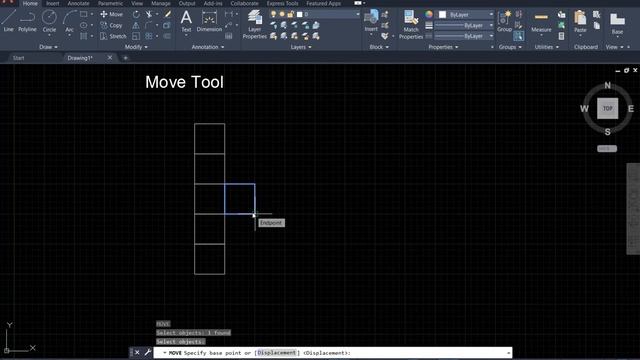Add a new drawing tab
Viewport: 640px width, 360px height.
click(x=125, y=58)
